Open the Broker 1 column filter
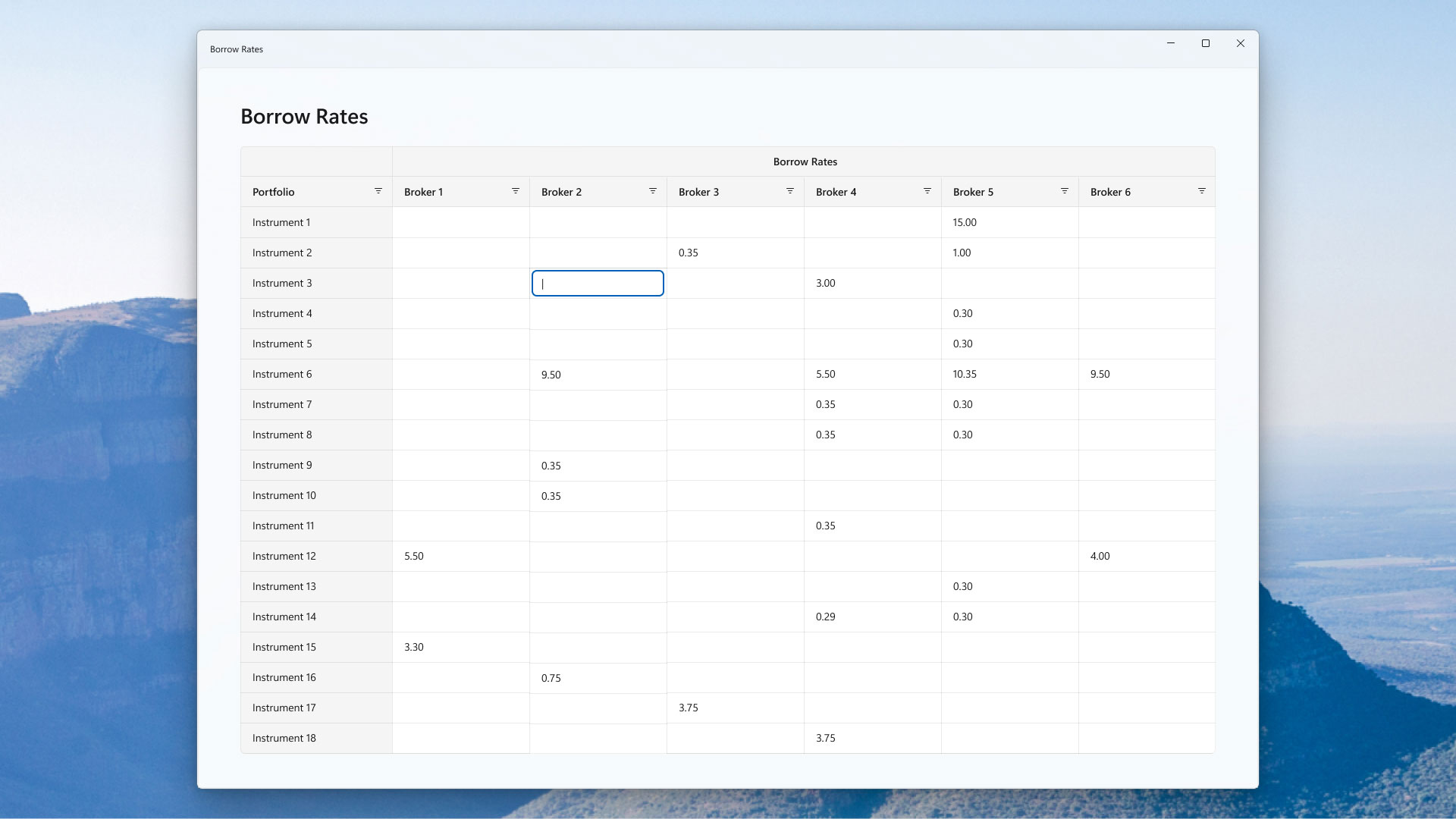 coord(516,191)
